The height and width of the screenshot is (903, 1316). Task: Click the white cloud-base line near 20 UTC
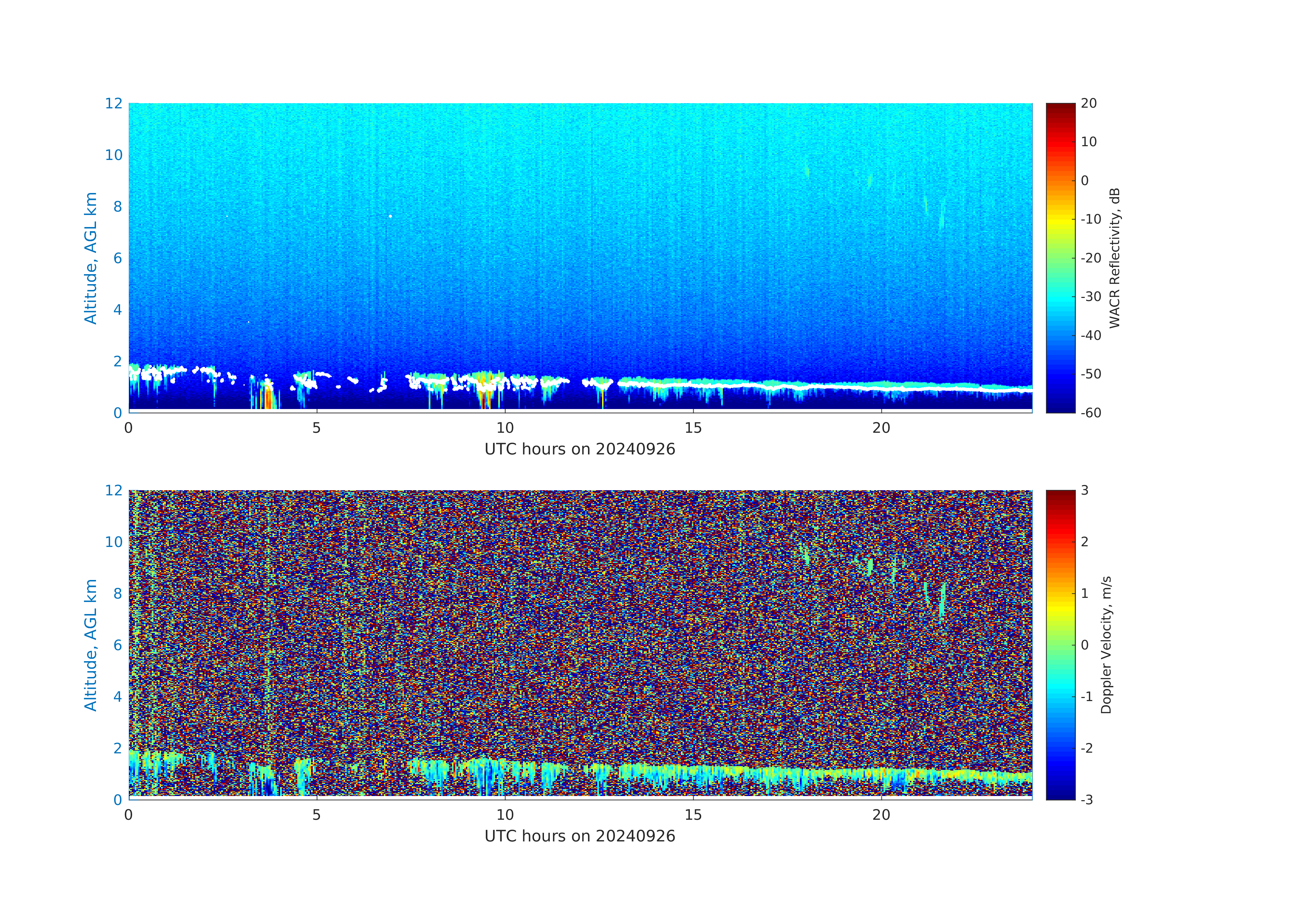881,389
